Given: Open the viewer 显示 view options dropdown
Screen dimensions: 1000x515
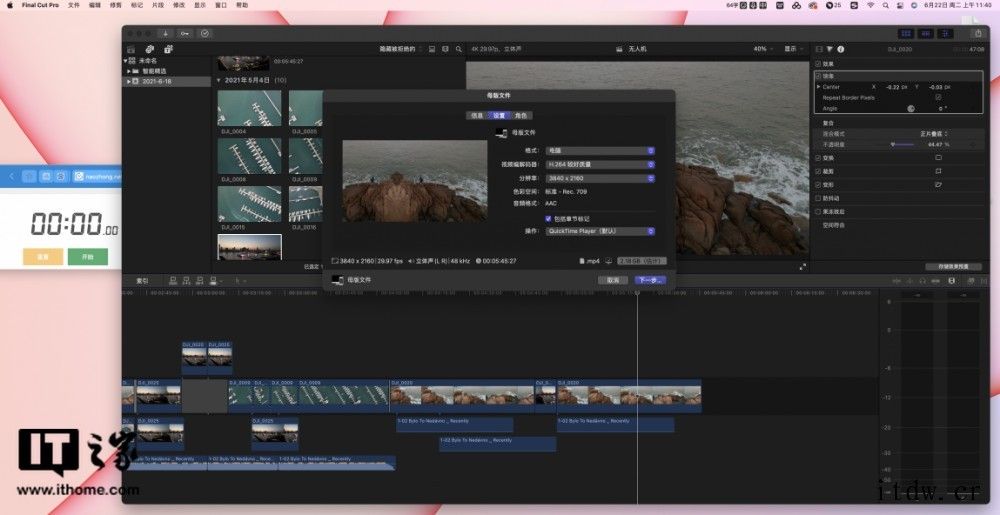Looking at the screenshot, I should [793, 49].
